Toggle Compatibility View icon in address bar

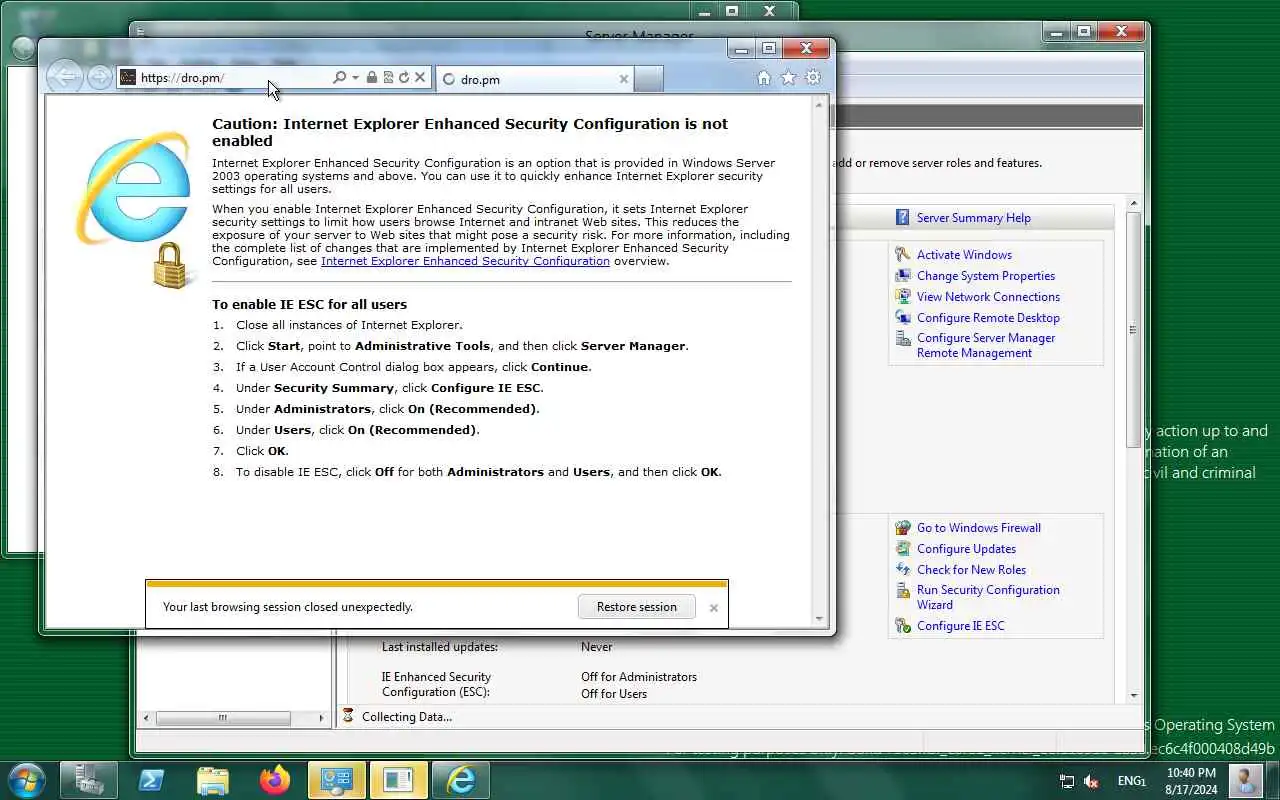(x=388, y=77)
